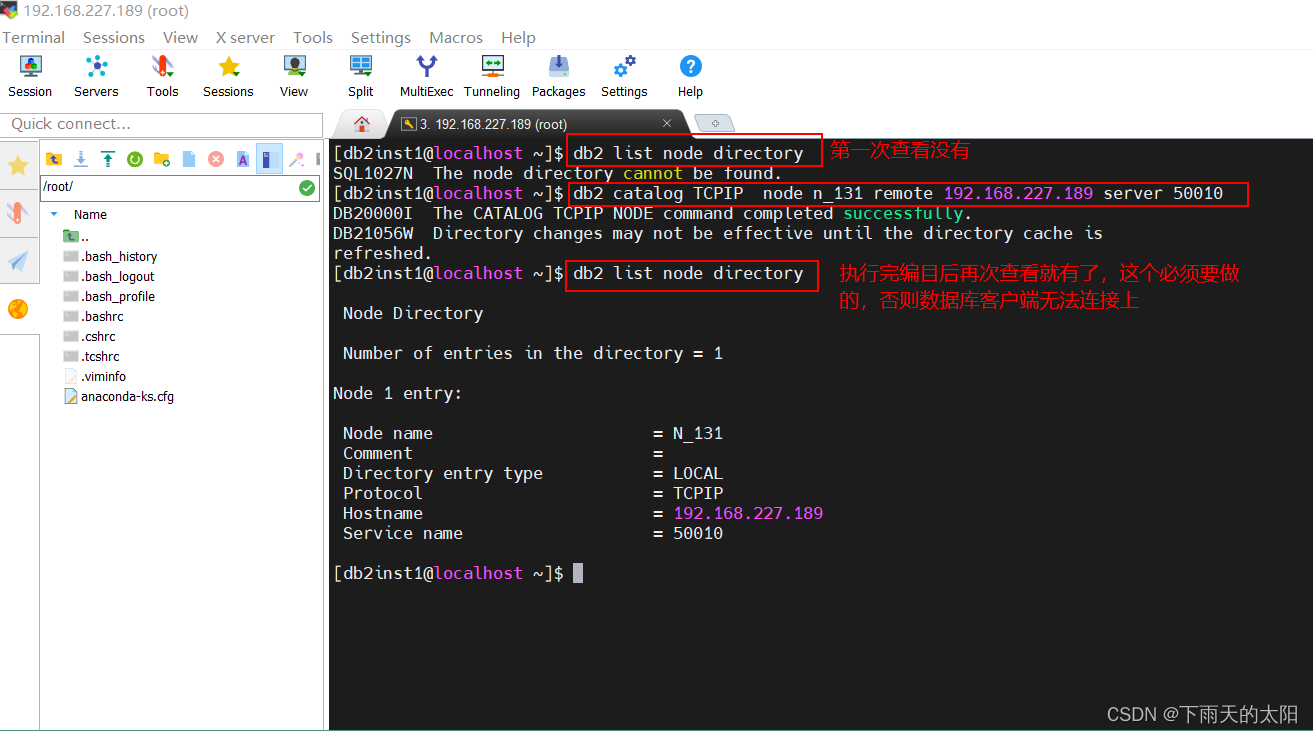1313x734 pixels.
Task: Open the Settings menu
Action: pyautogui.click(x=381, y=37)
